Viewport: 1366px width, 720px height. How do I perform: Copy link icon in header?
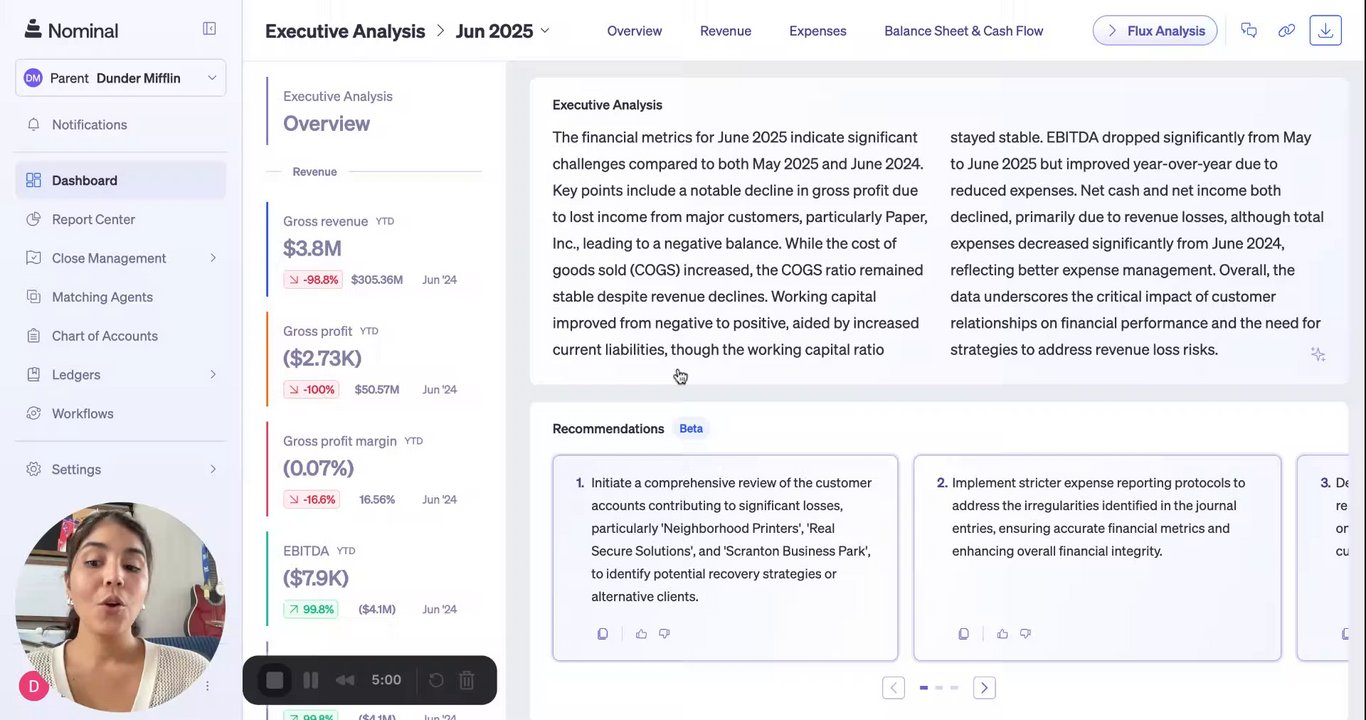pyautogui.click(x=1287, y=30)
